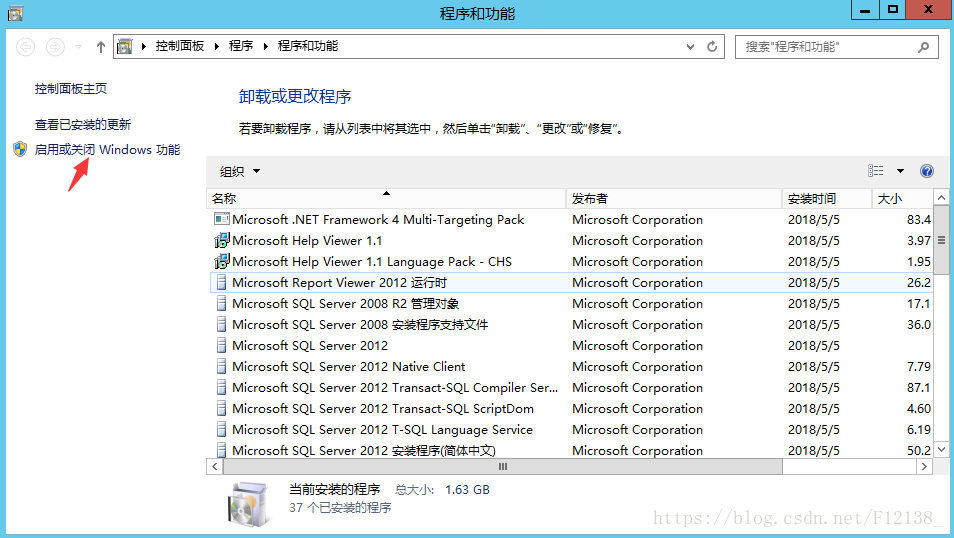This screenshot has height=538, width=954.
Task: Select Microsoft SQL Server 2012 Native Client
Action: point(348,367)
